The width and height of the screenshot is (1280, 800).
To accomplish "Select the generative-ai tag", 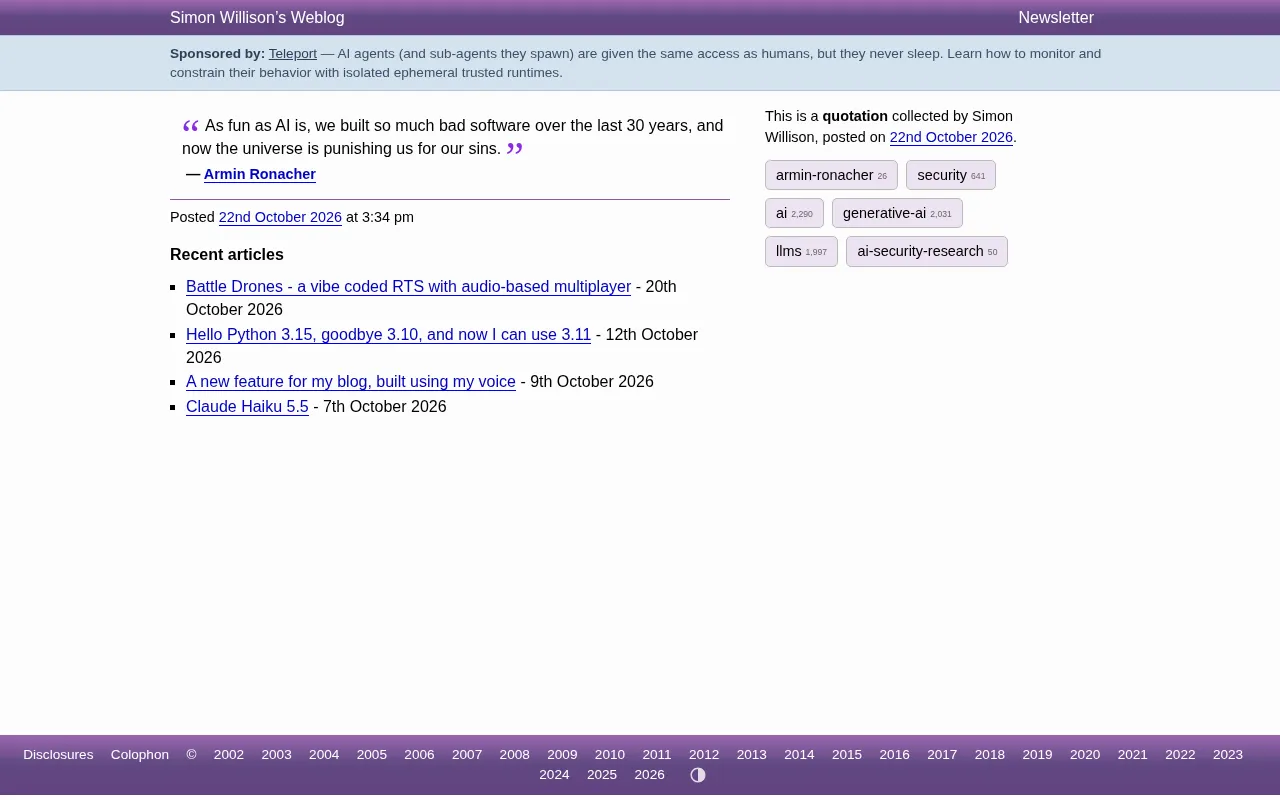I will click(x=897, y=213).
